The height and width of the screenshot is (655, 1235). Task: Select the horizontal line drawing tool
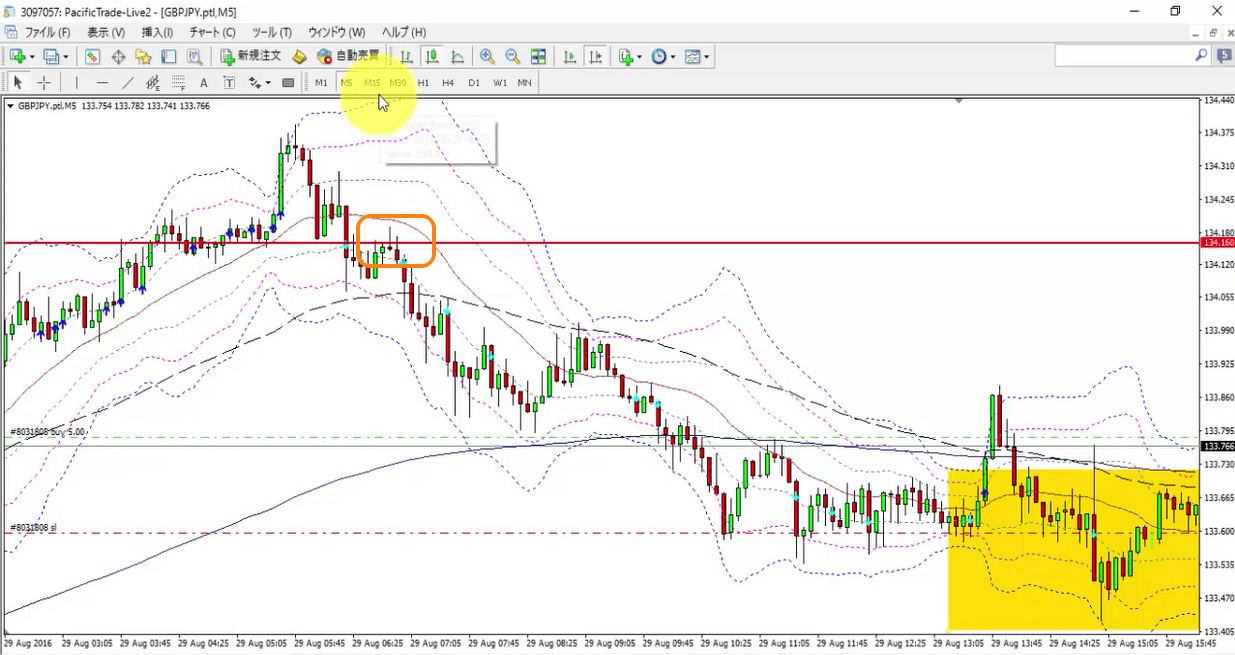[x=103, y=83]
